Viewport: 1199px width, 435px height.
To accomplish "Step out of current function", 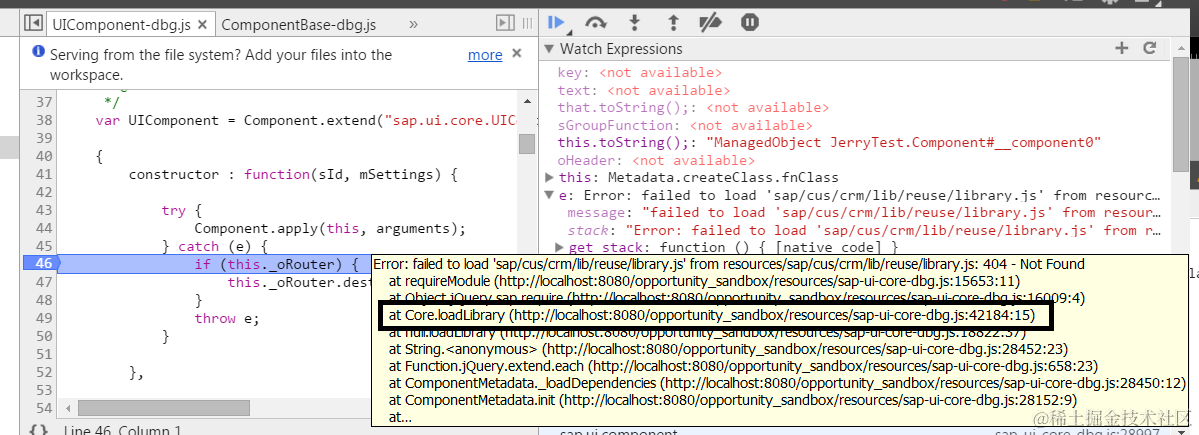I will [x=673, y=23].
